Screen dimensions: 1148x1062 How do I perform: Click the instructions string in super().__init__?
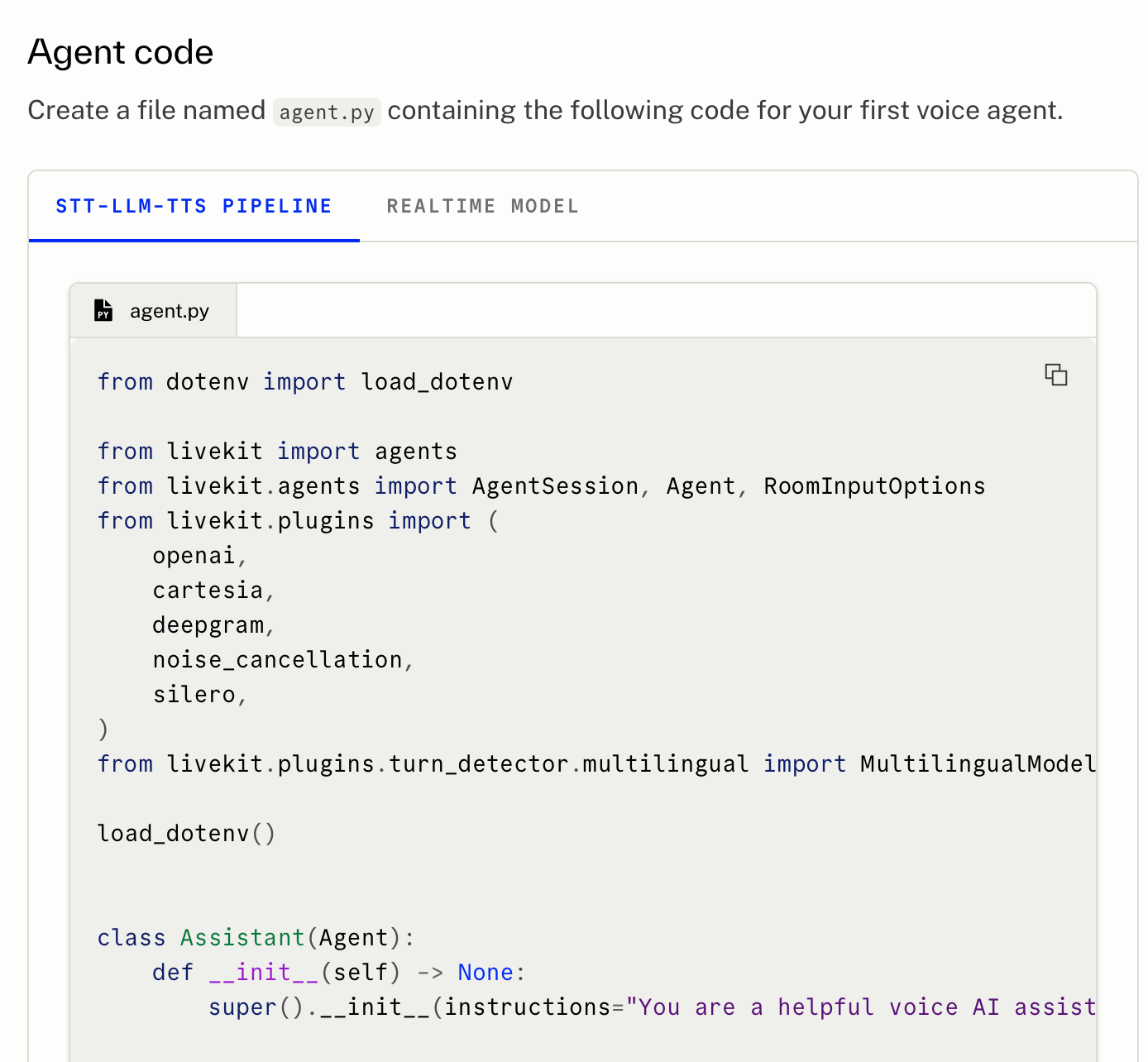point(860,1007)
